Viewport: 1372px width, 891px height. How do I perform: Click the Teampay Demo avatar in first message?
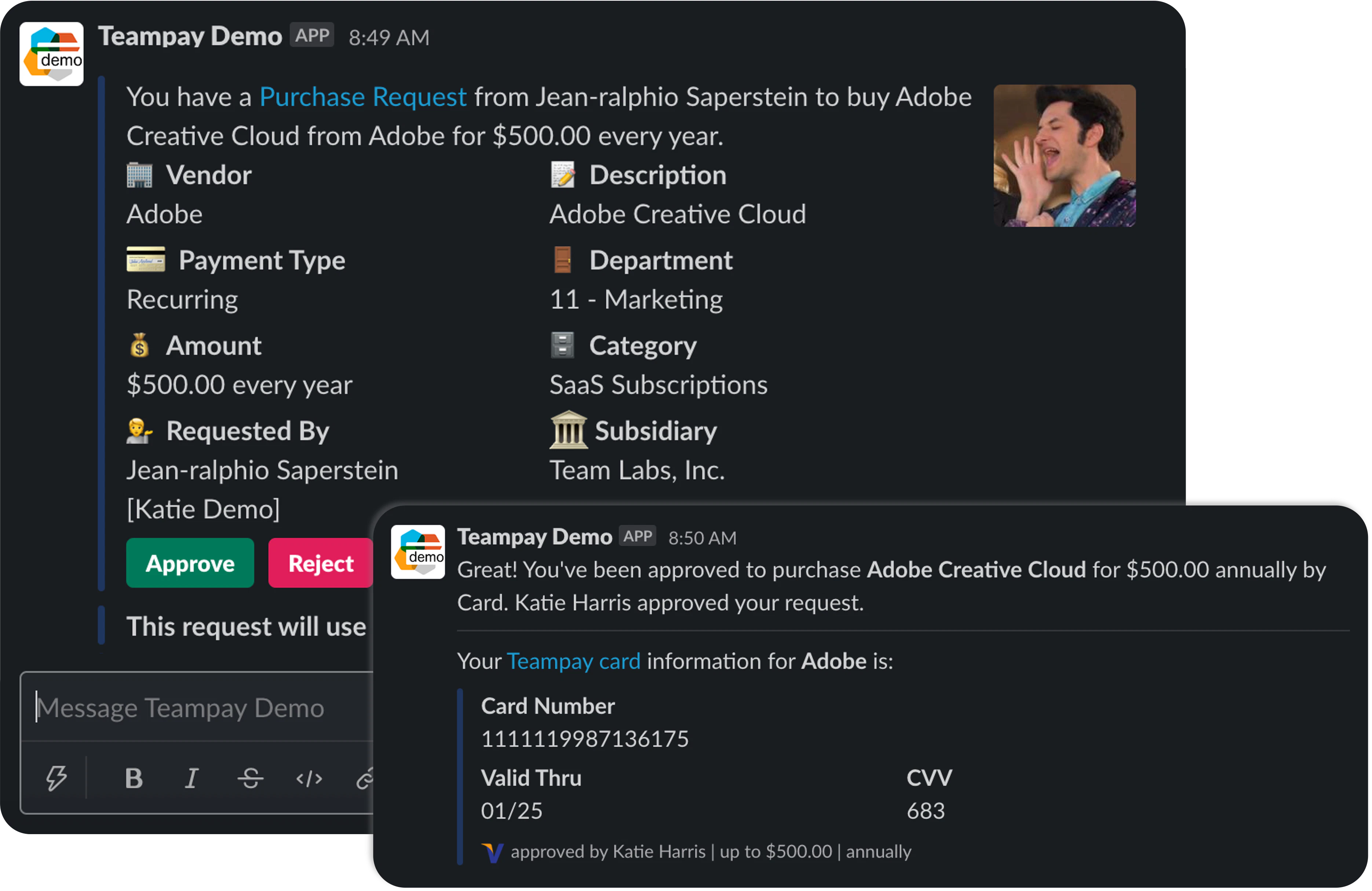pos(51,53)
